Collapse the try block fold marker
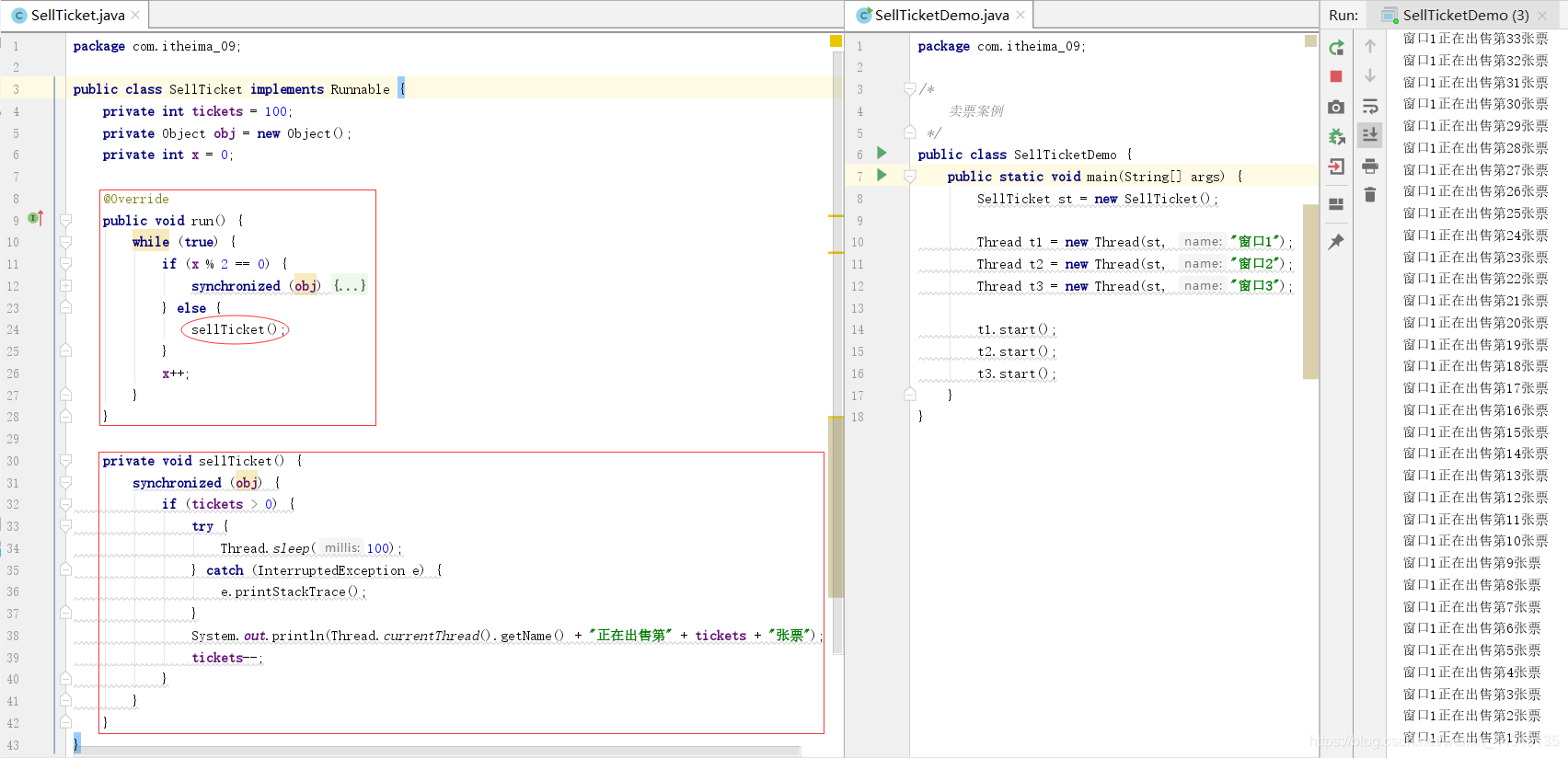Screen dimensions: 1568x758 66,526
